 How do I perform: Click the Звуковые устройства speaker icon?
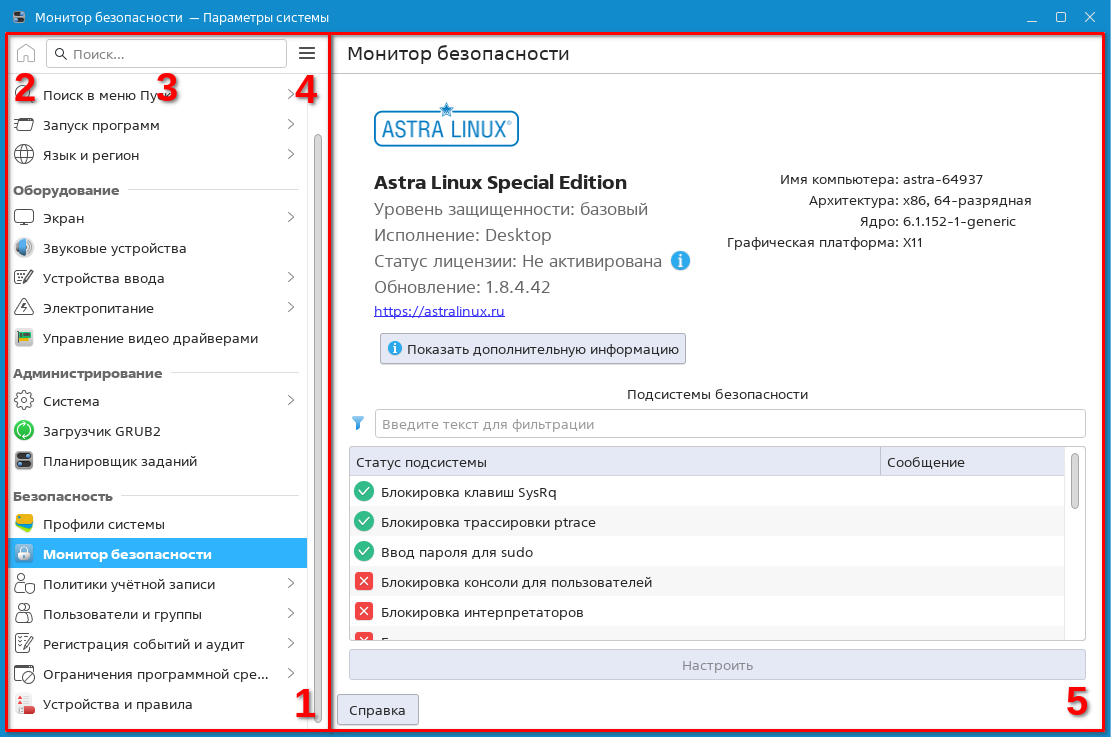click(x=25, y=248)
